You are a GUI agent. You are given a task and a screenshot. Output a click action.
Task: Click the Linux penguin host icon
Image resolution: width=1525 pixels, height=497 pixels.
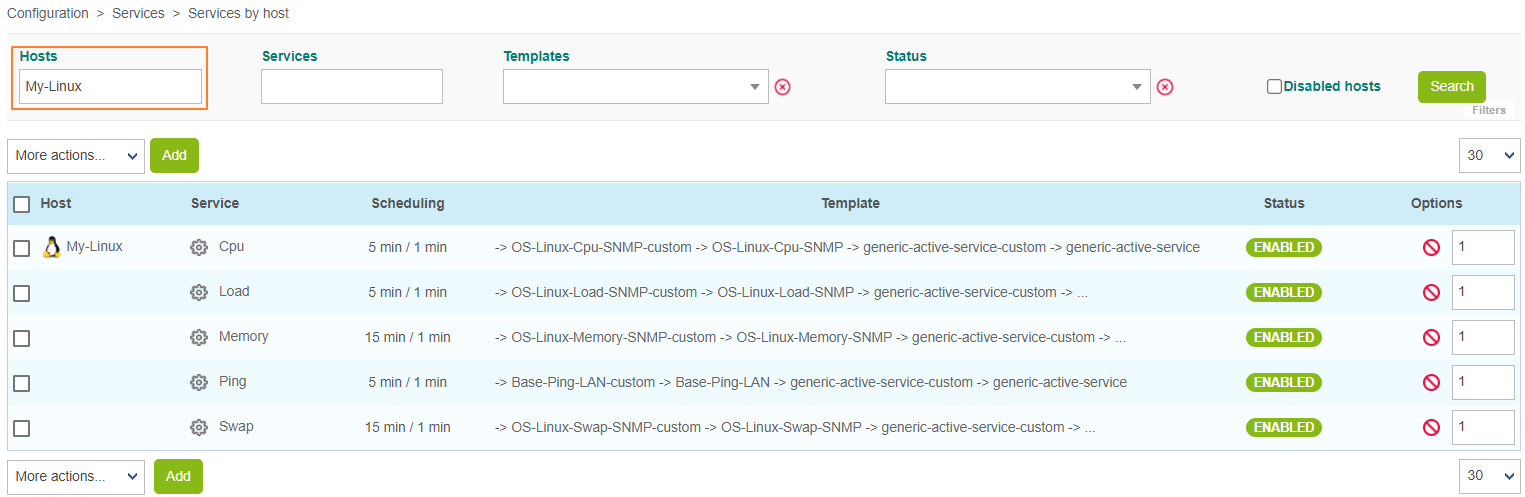pos(52,247)
